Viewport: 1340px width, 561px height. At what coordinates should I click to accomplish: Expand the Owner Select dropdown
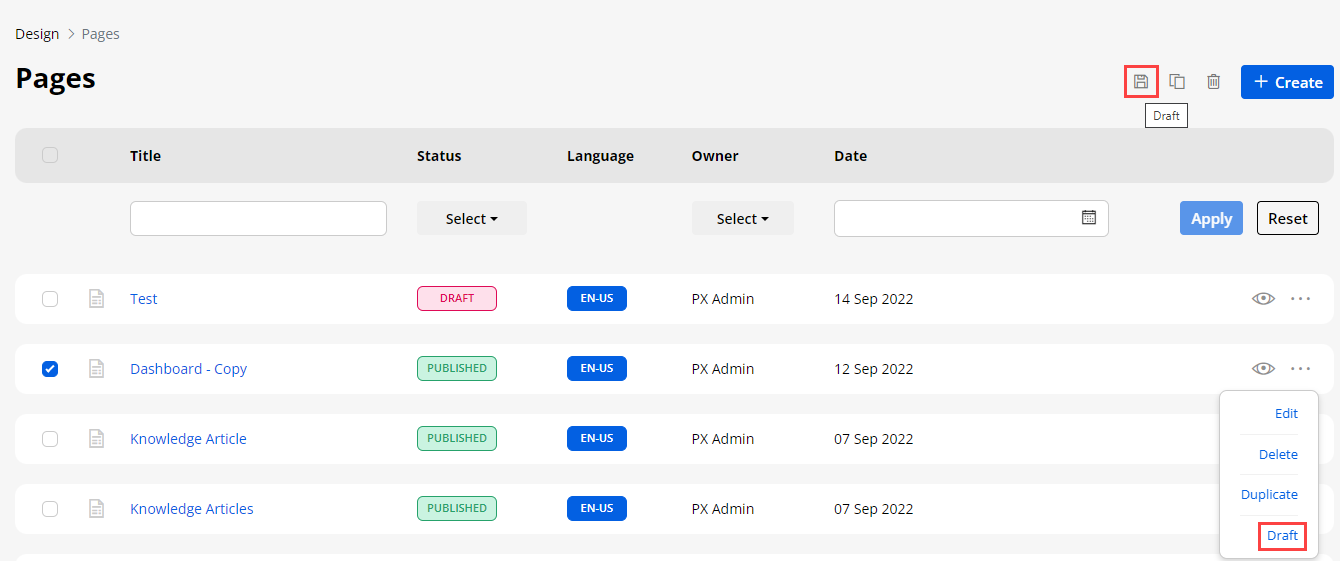coord(742,219)
